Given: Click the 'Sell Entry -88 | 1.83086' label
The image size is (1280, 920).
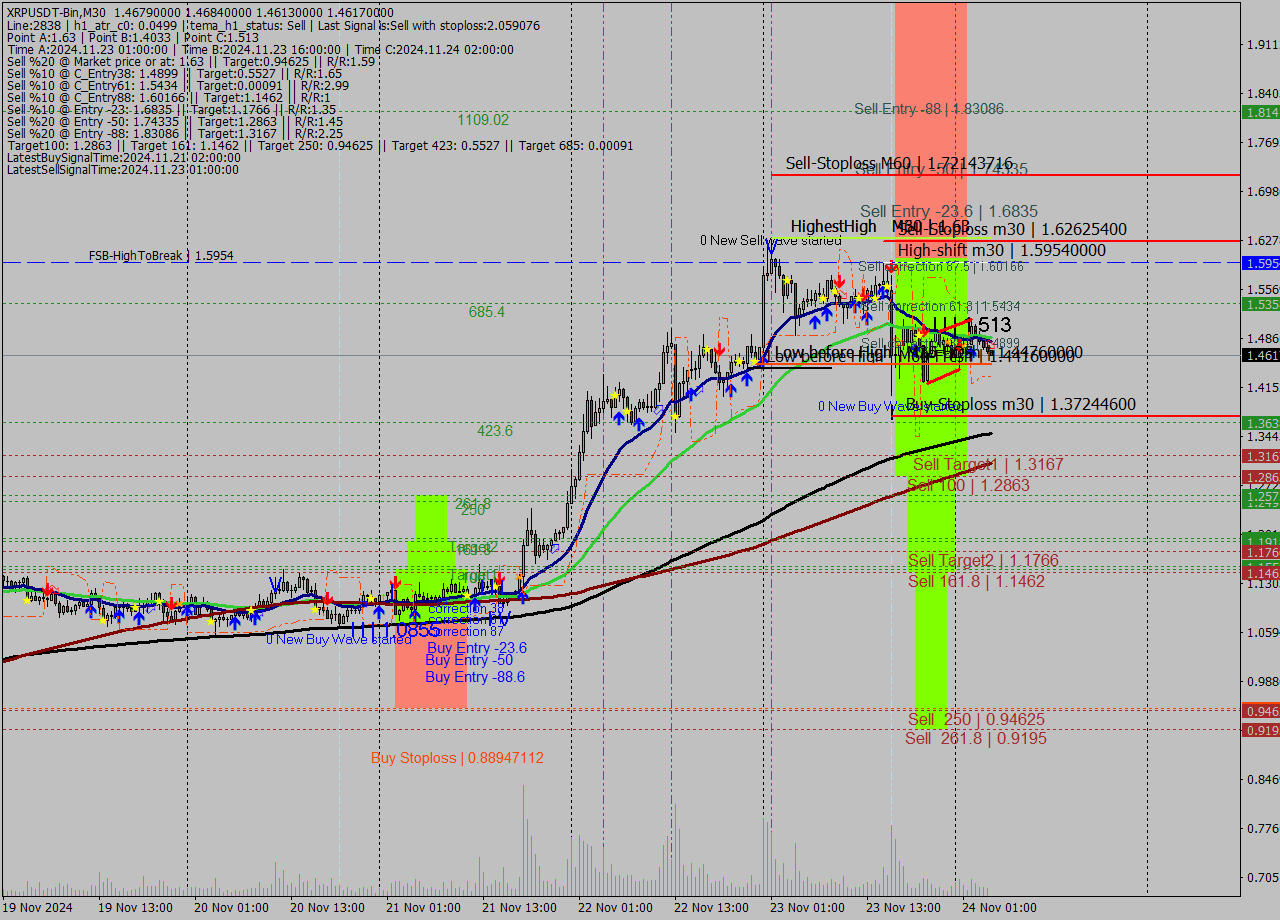Looking at the screenshot, I should [929, 108].
